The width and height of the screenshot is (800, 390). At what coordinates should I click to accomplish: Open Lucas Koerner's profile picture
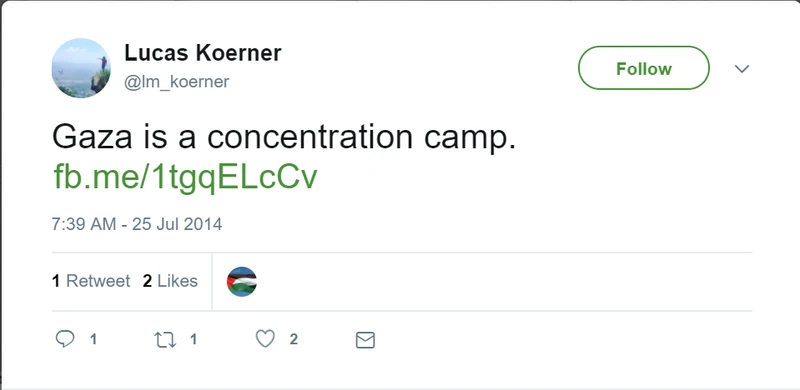[81, 68]
